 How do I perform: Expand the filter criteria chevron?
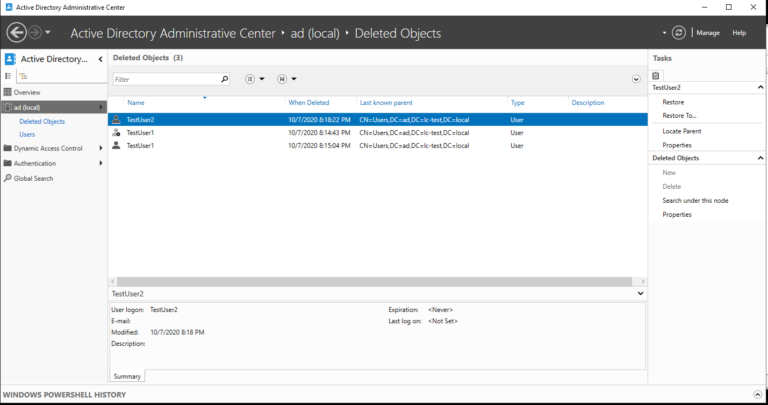coord(636,79)
